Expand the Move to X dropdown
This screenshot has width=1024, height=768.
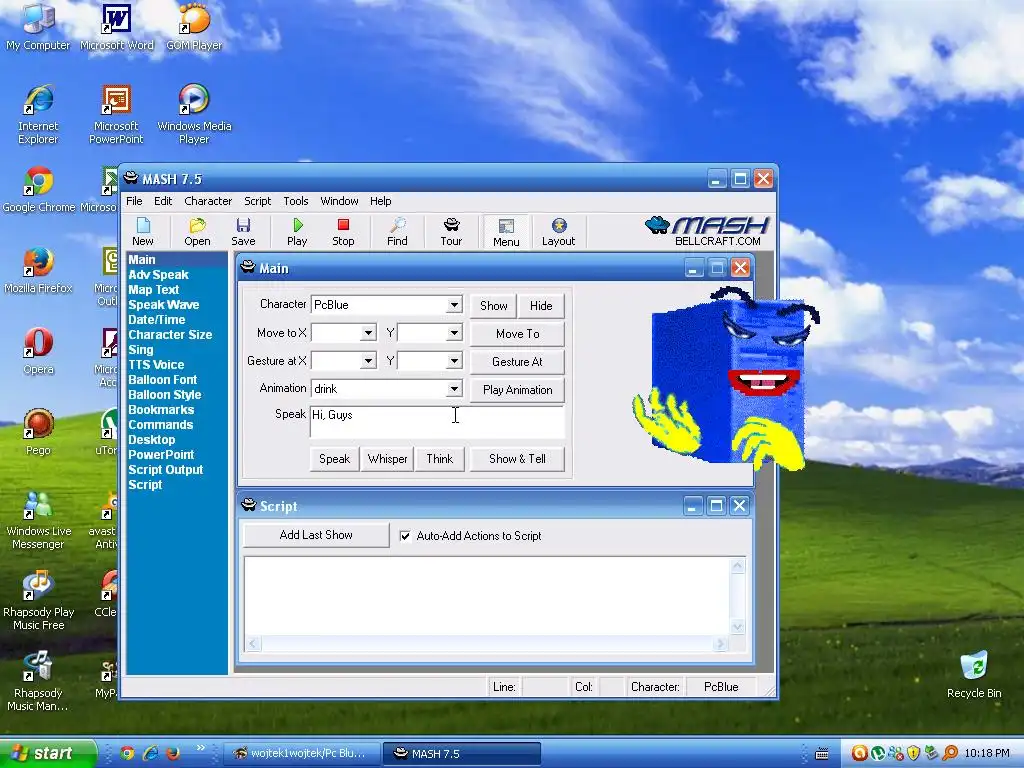click(368, 333)
